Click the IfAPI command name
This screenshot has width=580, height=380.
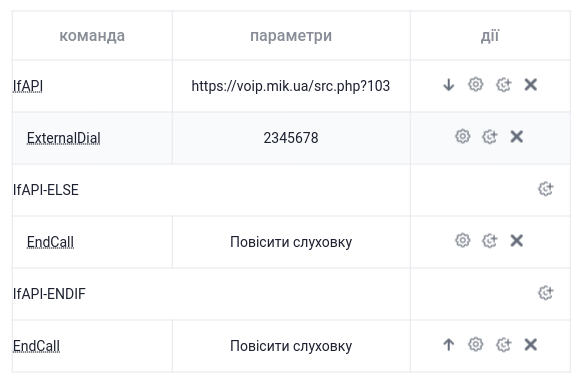click(x=28, y=86)
